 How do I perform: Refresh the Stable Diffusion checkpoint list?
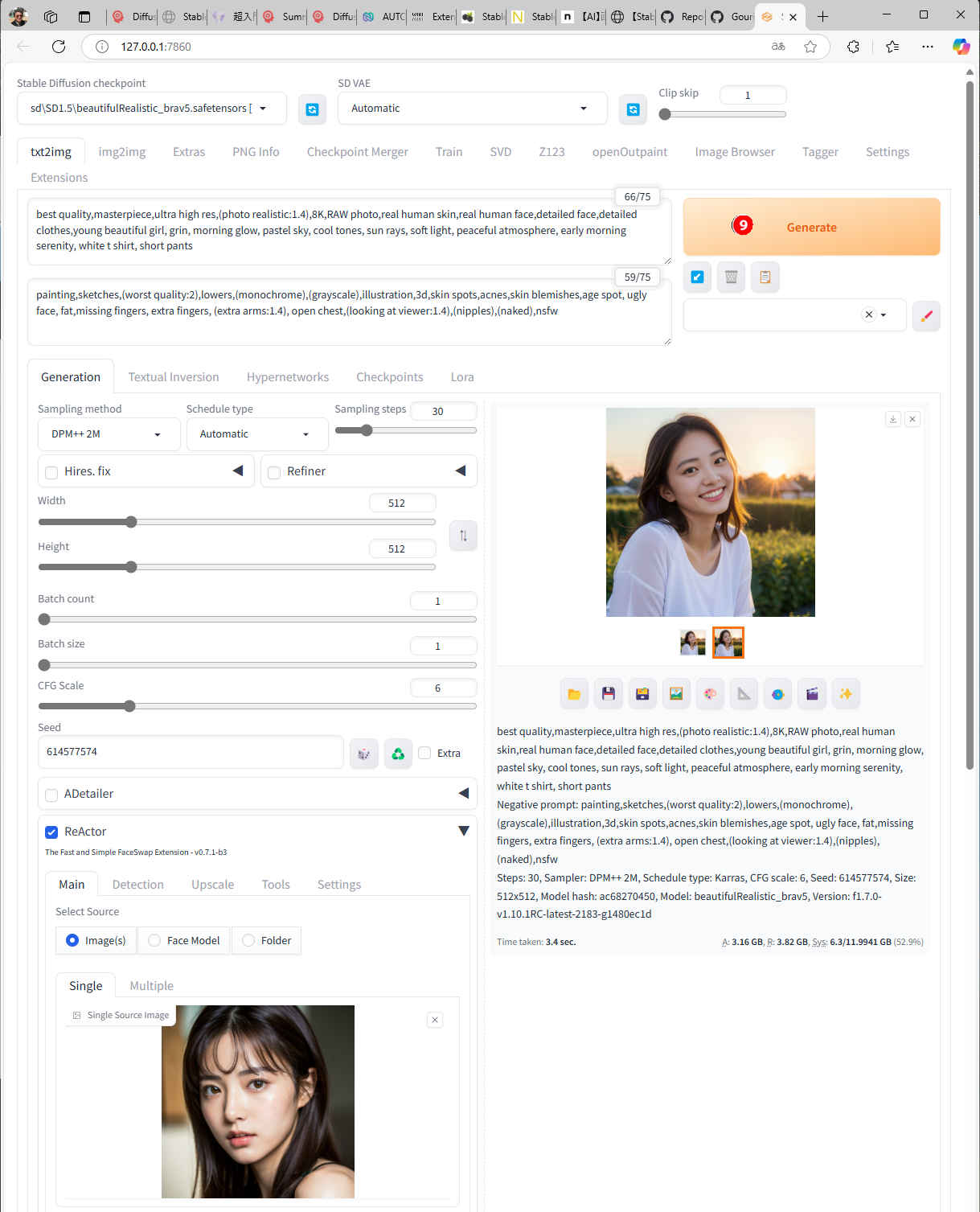tap(312, 109)
